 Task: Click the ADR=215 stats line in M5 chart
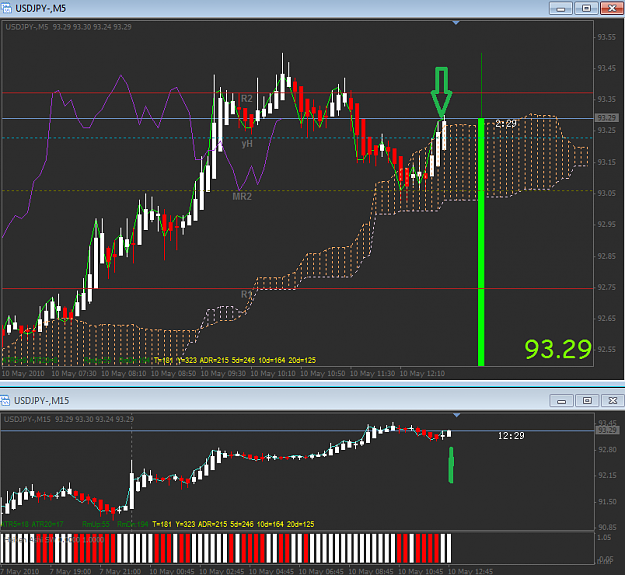(234, 360)
